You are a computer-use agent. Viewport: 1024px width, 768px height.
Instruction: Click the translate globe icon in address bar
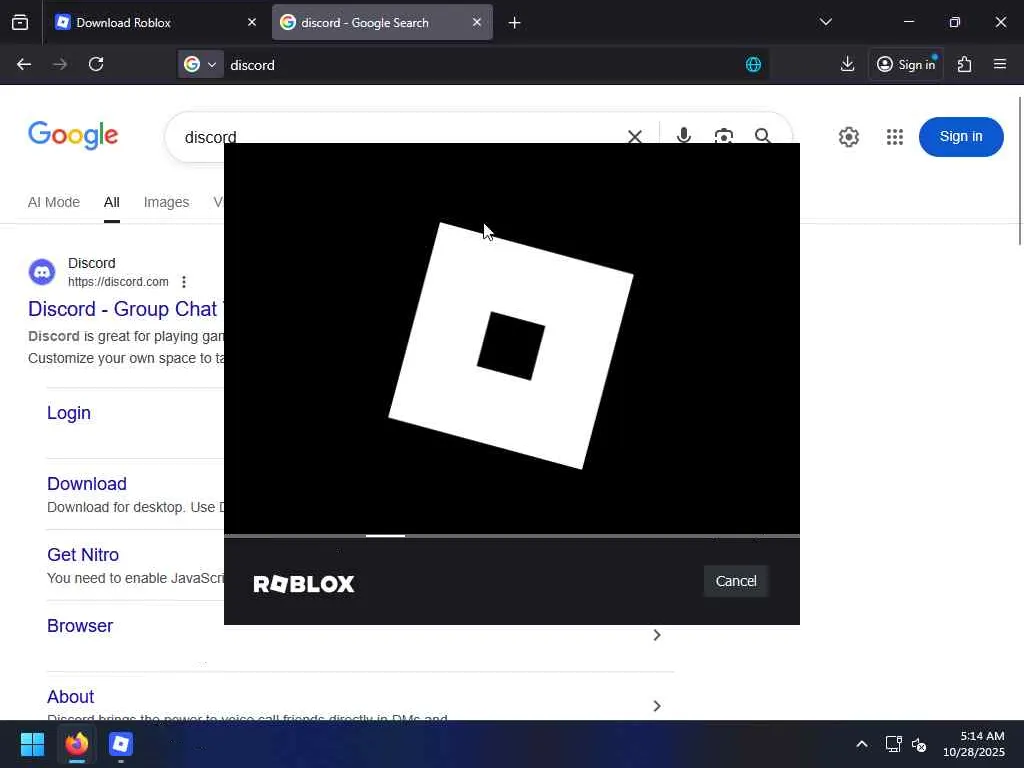[753, 64]
